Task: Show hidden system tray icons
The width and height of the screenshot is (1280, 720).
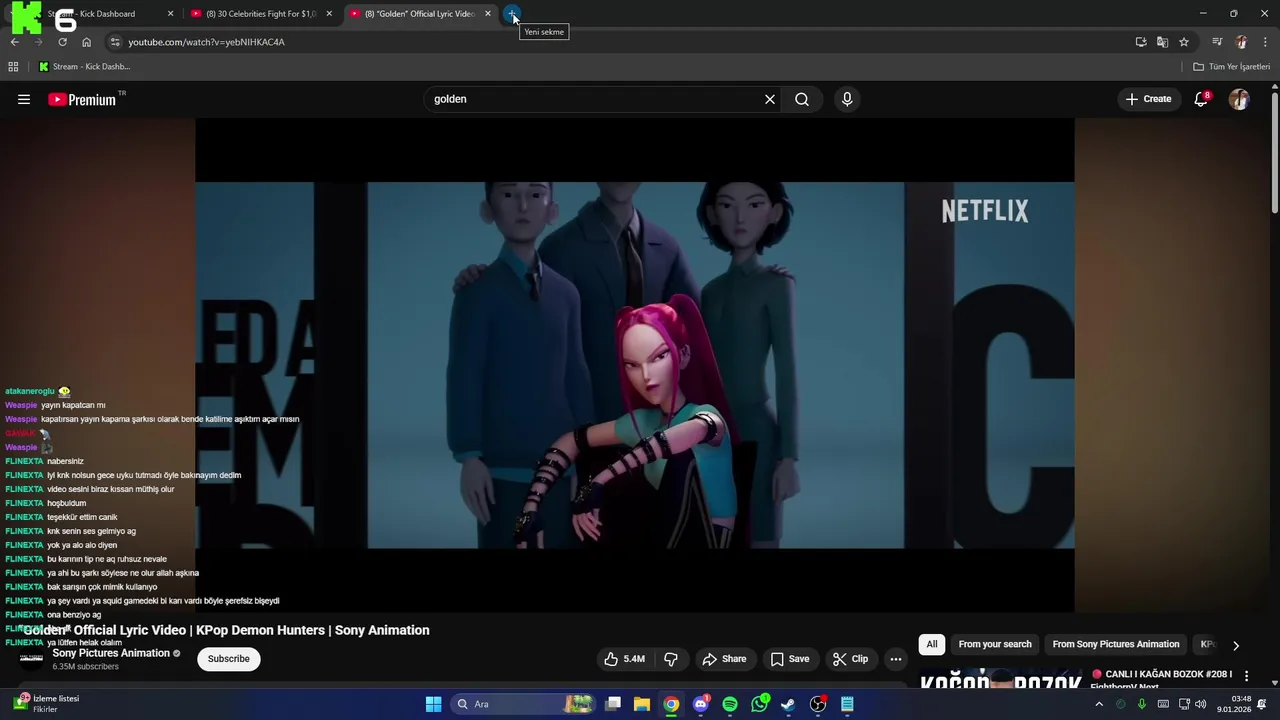Action: click(1099, 704)
